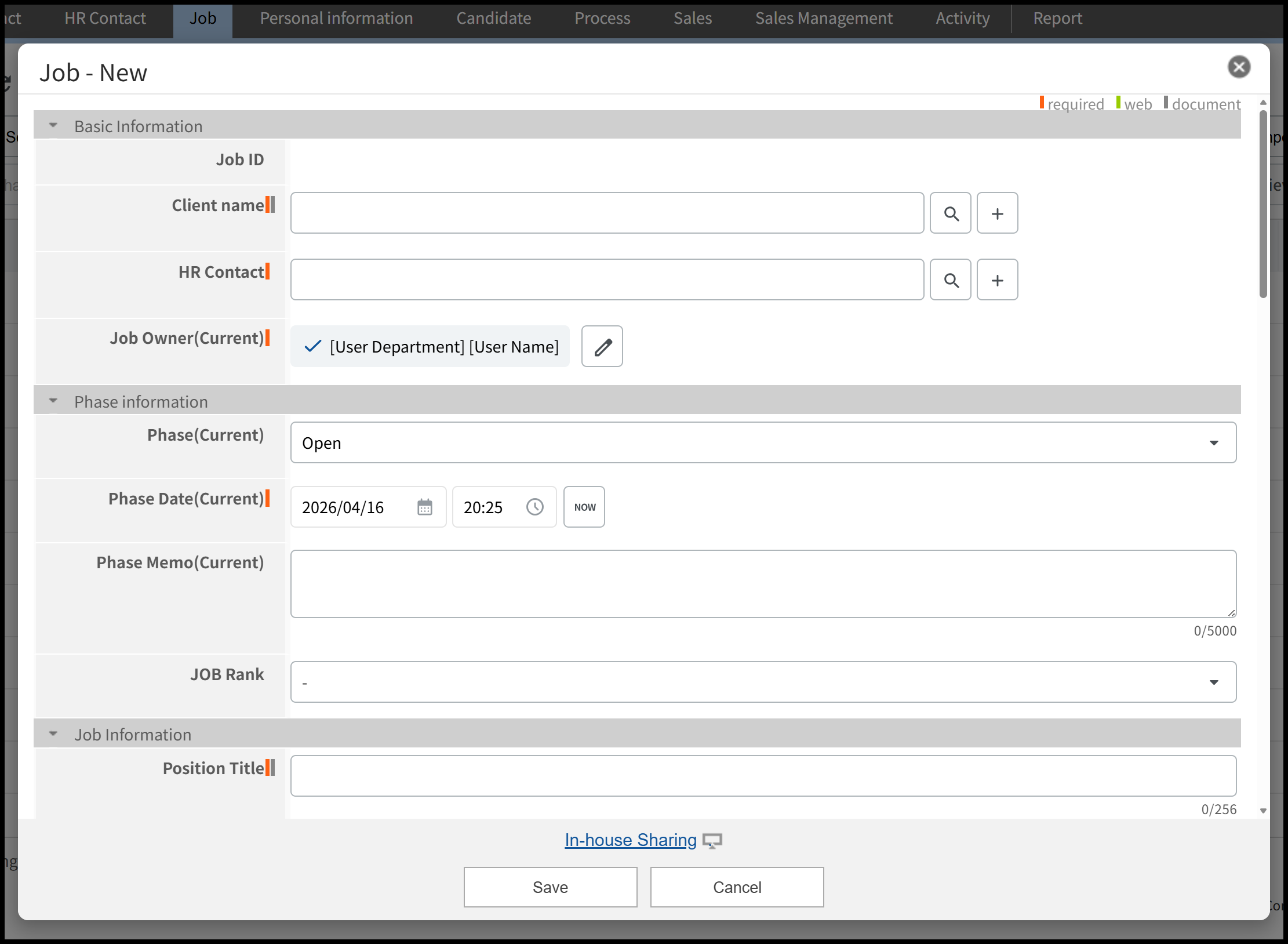Switch to the Sales Management tab
1288x944 pixels.
click(823, 19)
